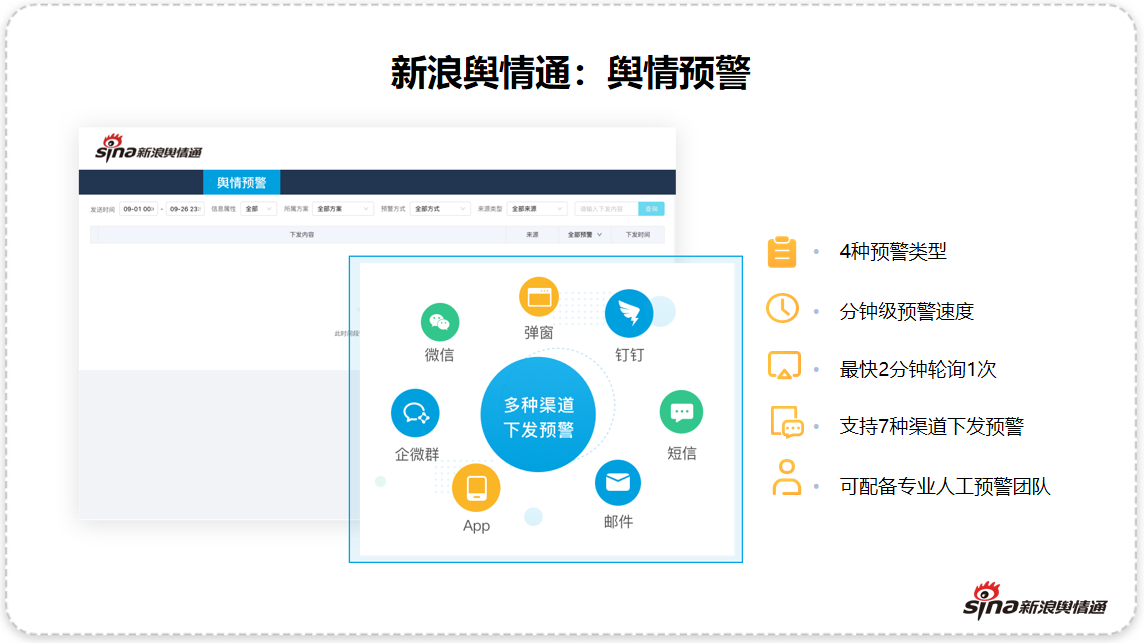
Task: Open the 预警方式 dropdown
Action: pyautogui.click(x=439, y=209)
